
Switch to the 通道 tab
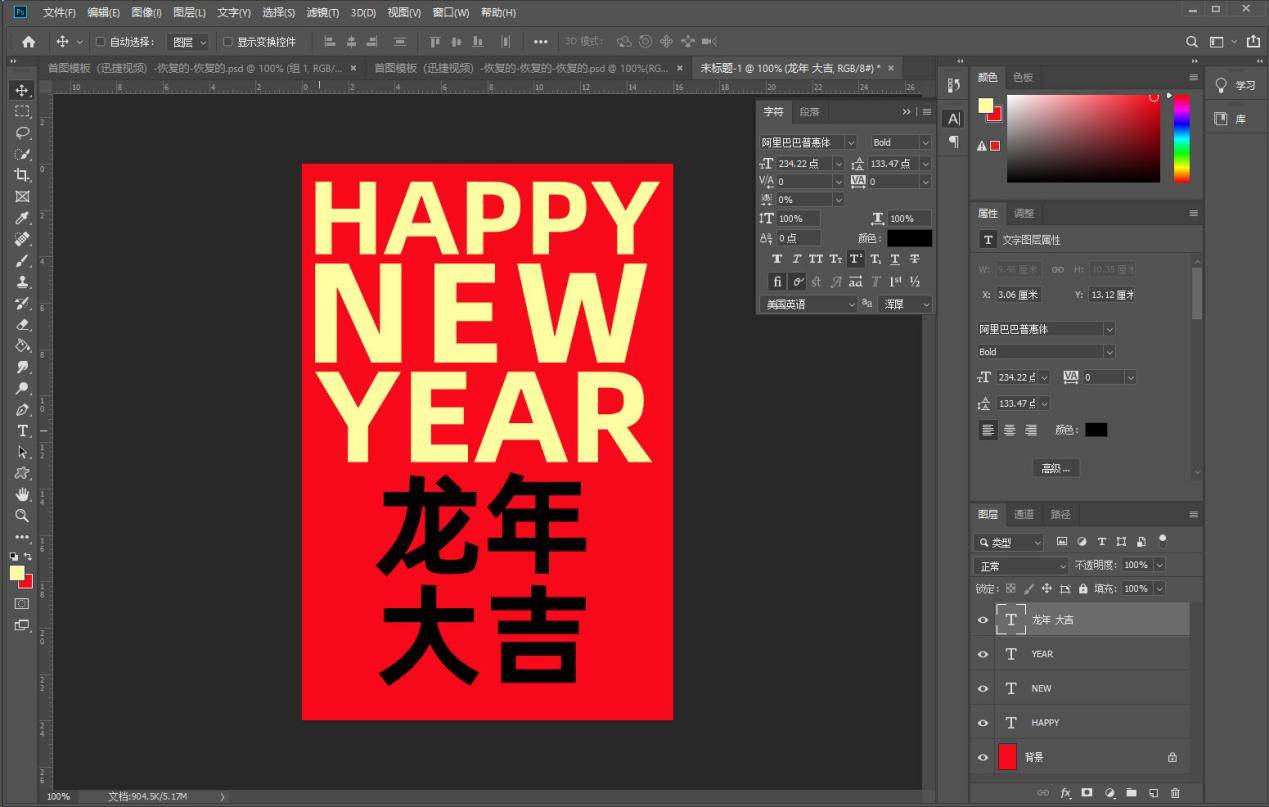(1024, 514)
